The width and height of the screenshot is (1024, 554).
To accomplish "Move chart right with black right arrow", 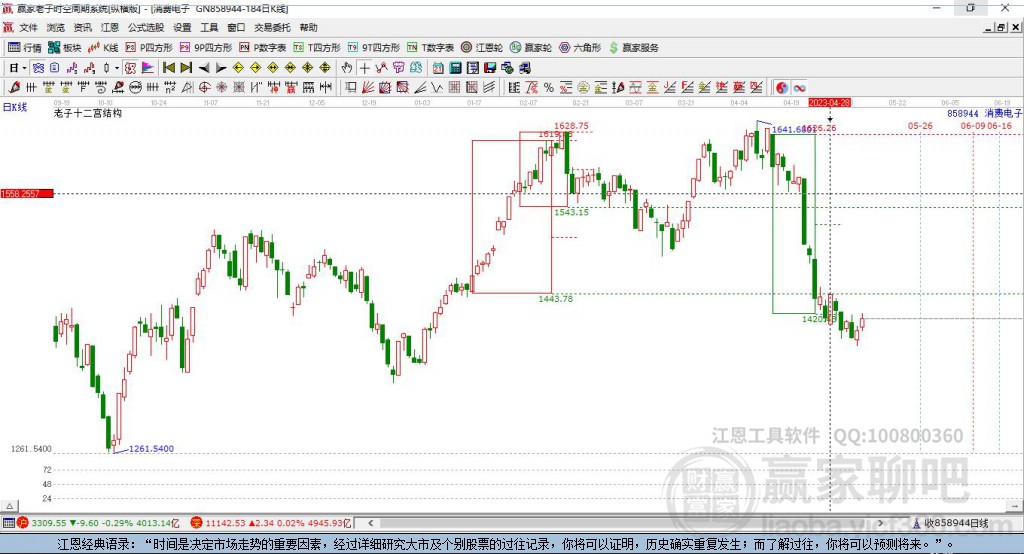I will click(x=221, y=68).
